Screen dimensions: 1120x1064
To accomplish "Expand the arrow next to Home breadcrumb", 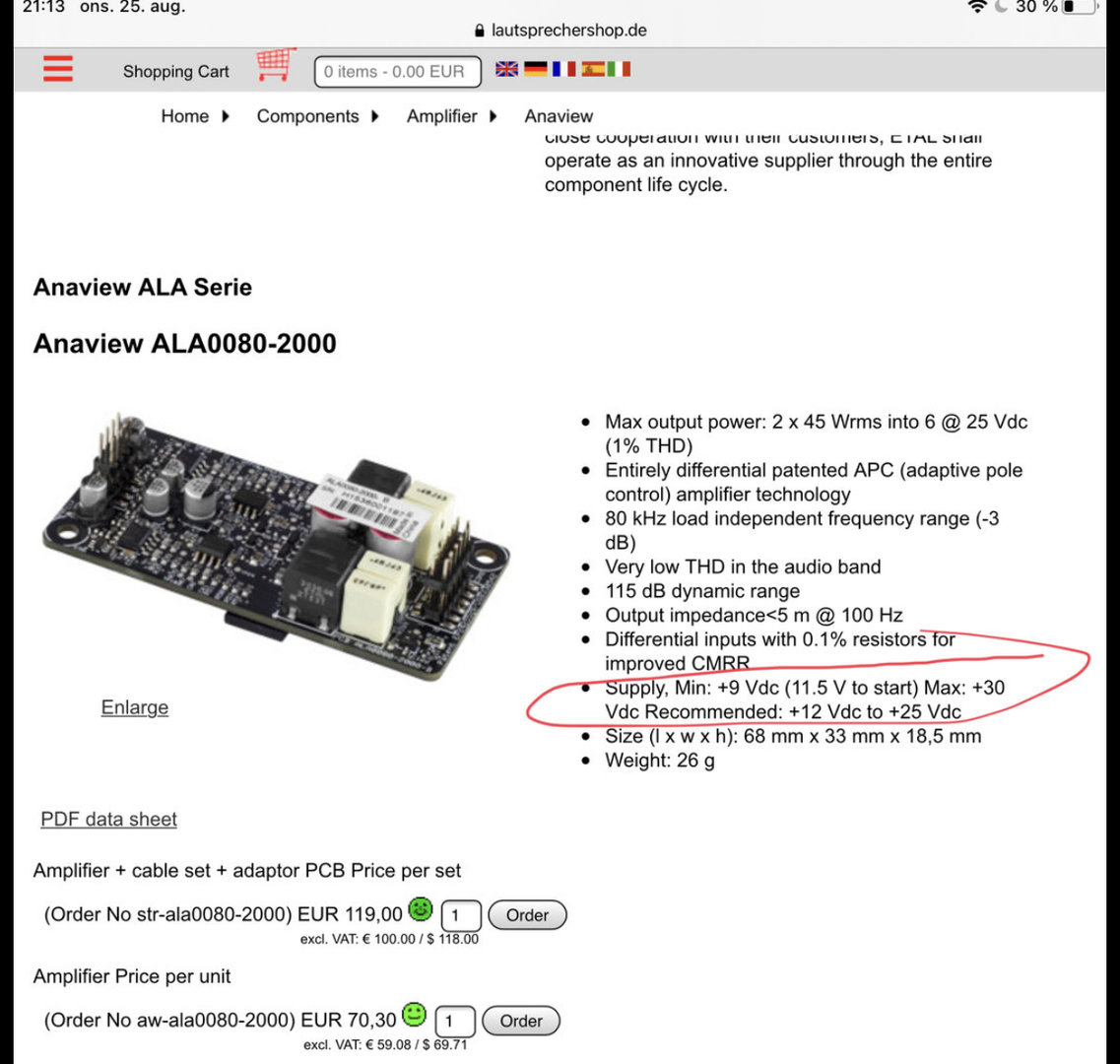I will coord(226,116).
